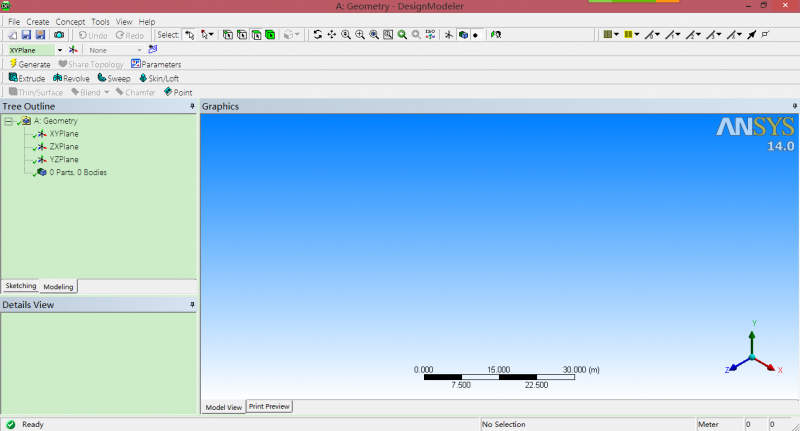Click the Save project icon

tap(26, 35)
